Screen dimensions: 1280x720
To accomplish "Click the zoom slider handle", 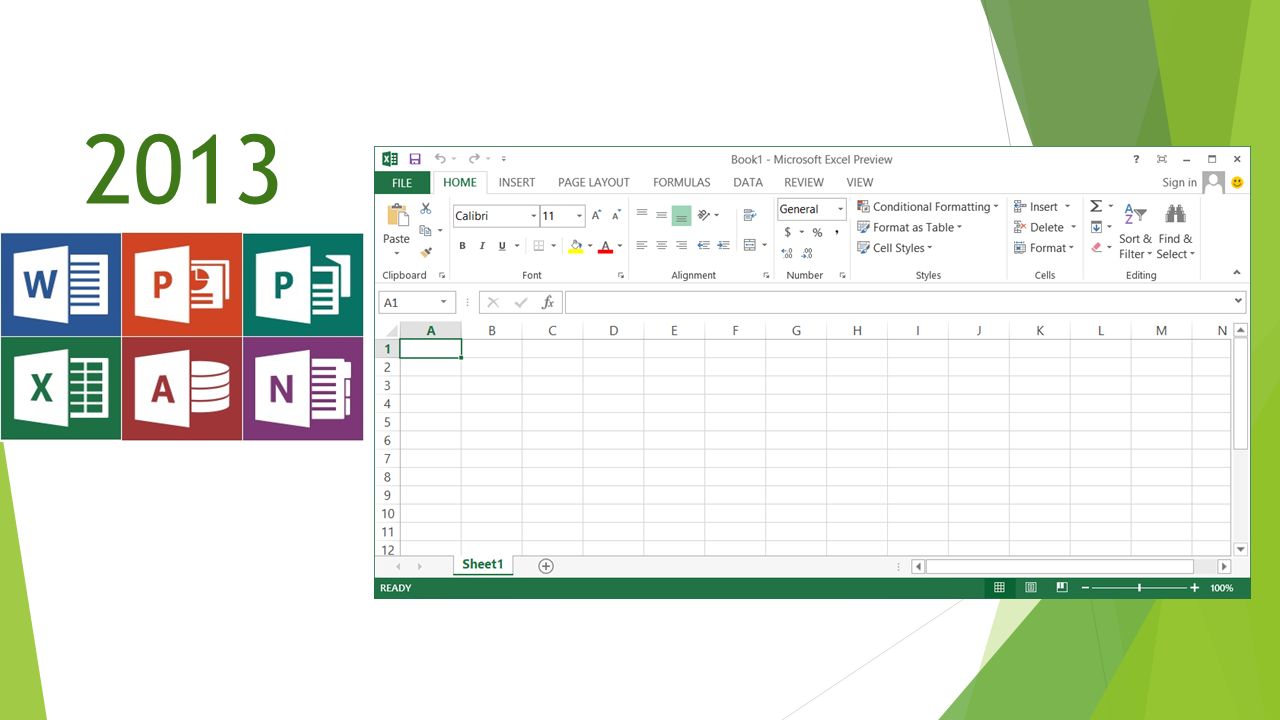I will pyautogui.click(x=1139, y=588).
